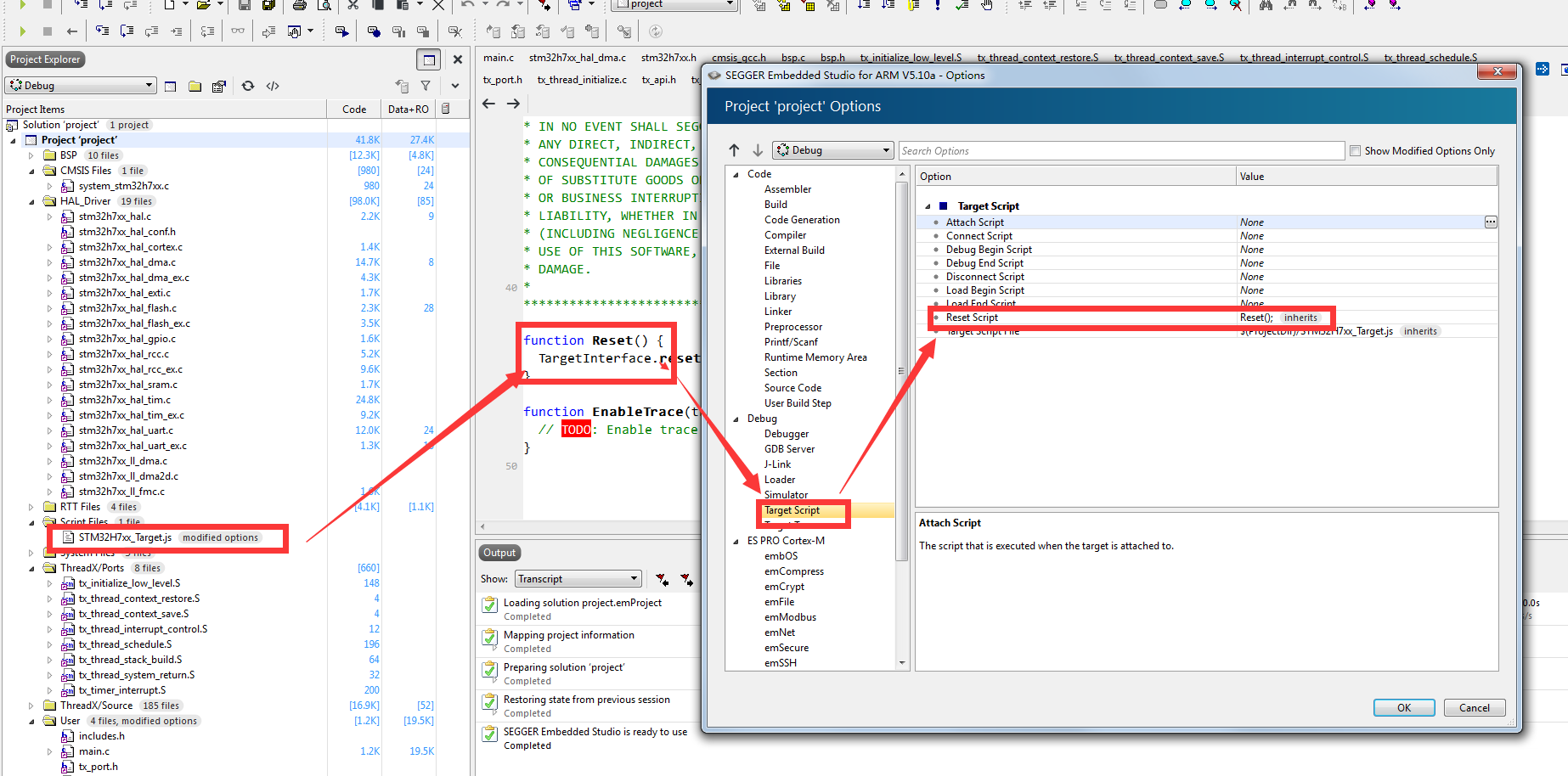Expand the RTT Files folder
Image resolution: width=1568 pixels, height=776 pixels.
pos(31,507)
